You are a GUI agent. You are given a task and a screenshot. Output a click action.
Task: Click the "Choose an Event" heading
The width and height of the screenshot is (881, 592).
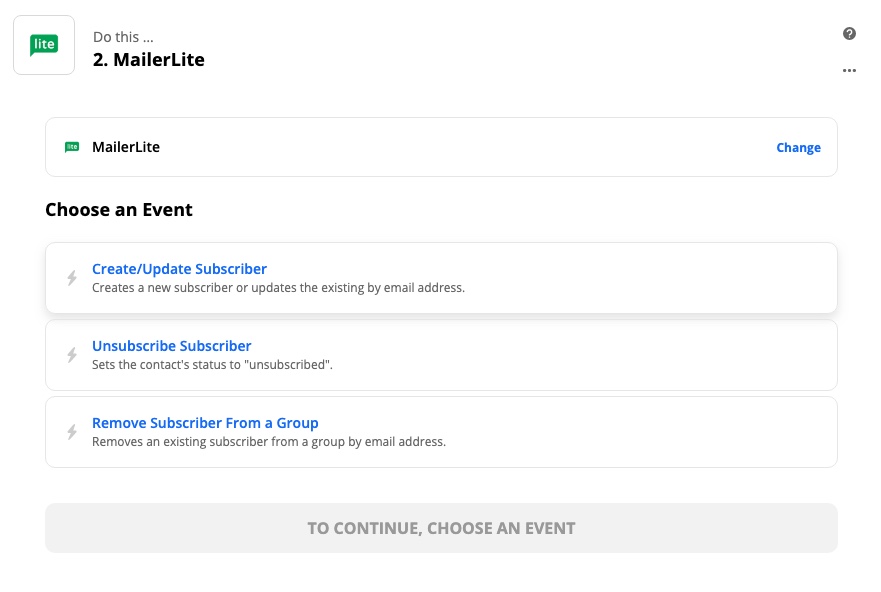click(x=119, y=210)
